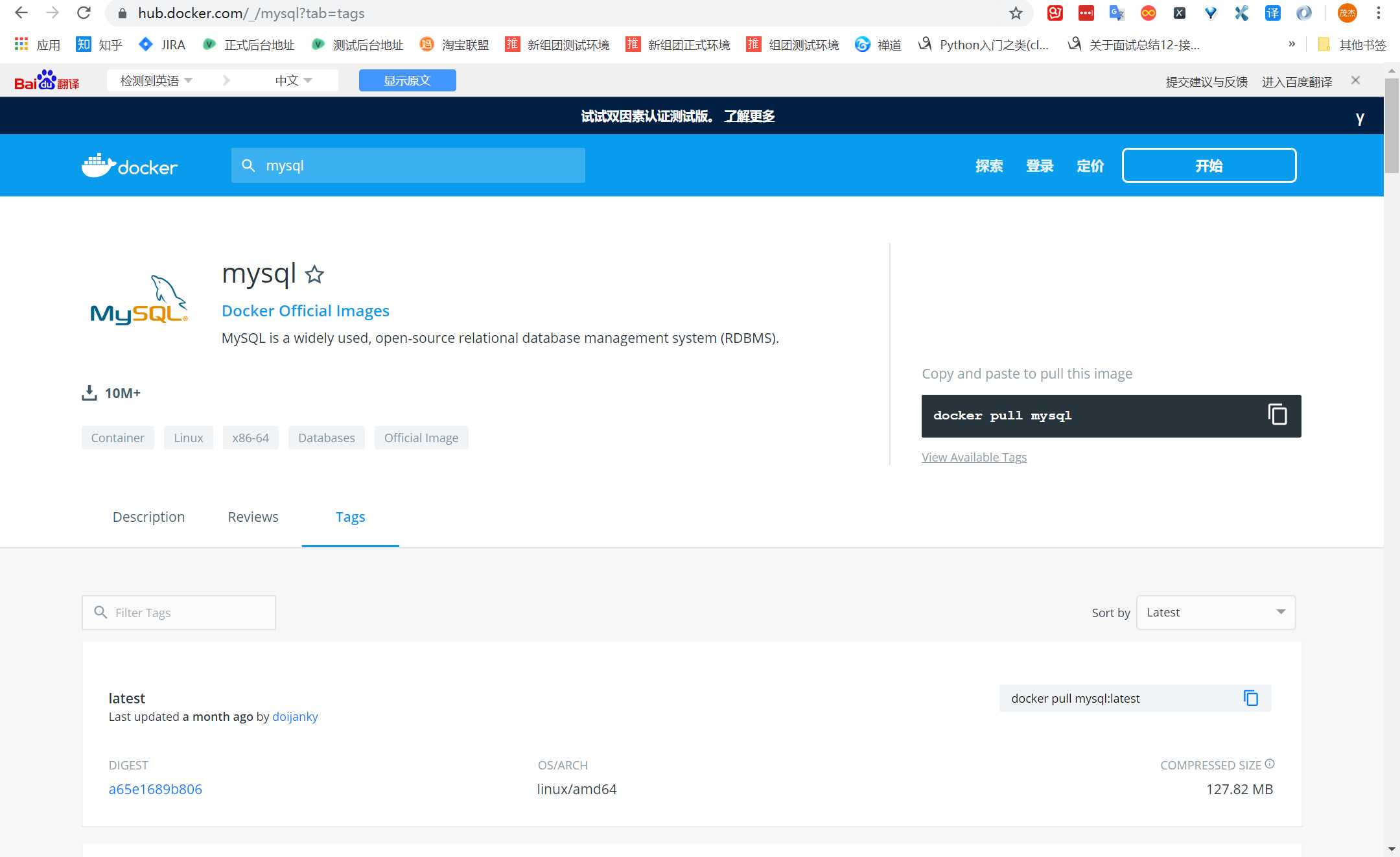Click the Google Translate extension icon
The image size is (1400, 857).
click(1117, 13)
